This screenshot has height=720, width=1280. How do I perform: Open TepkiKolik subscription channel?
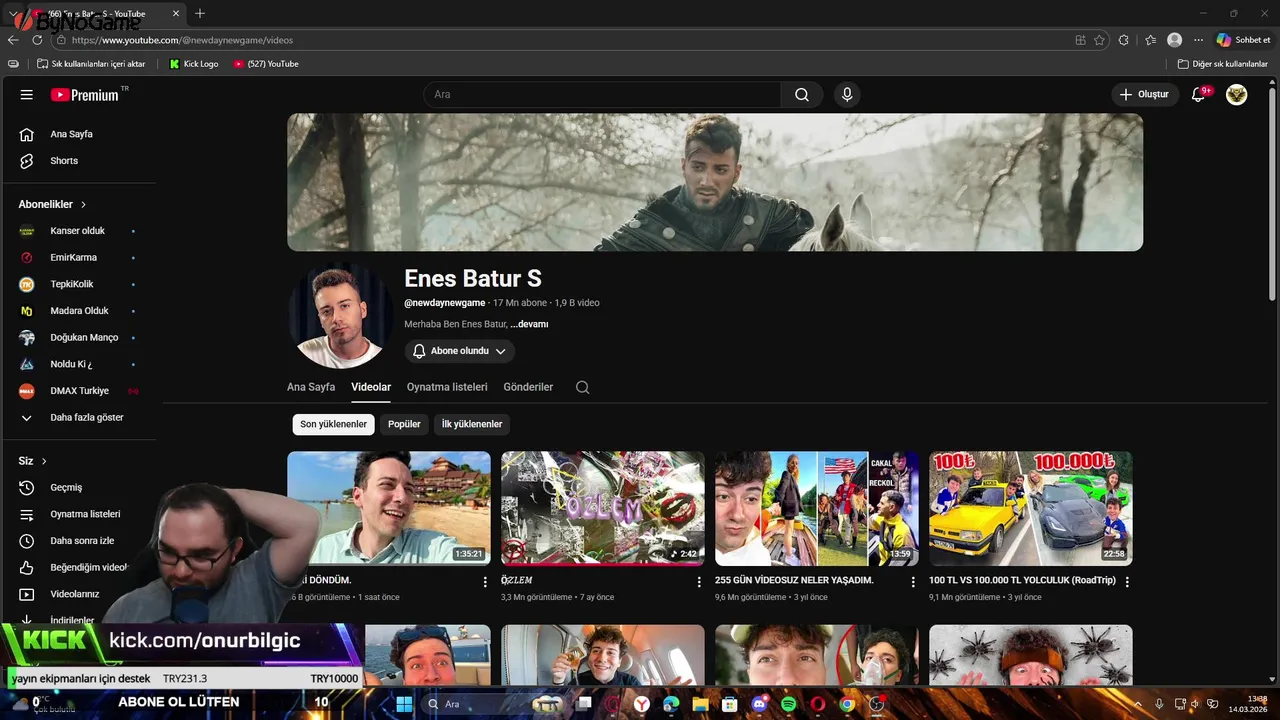[x=71, y=284]
